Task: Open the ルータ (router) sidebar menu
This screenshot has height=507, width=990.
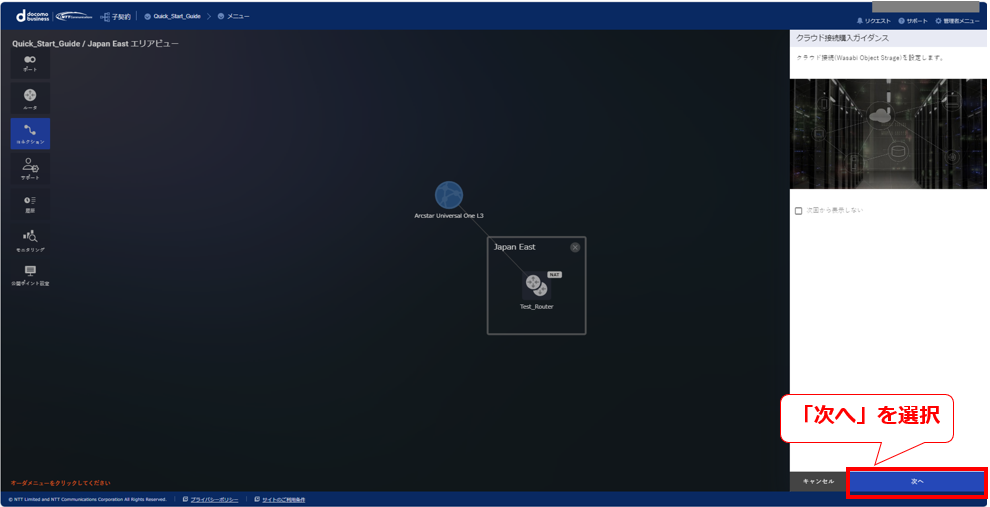Action: [30, 99]
